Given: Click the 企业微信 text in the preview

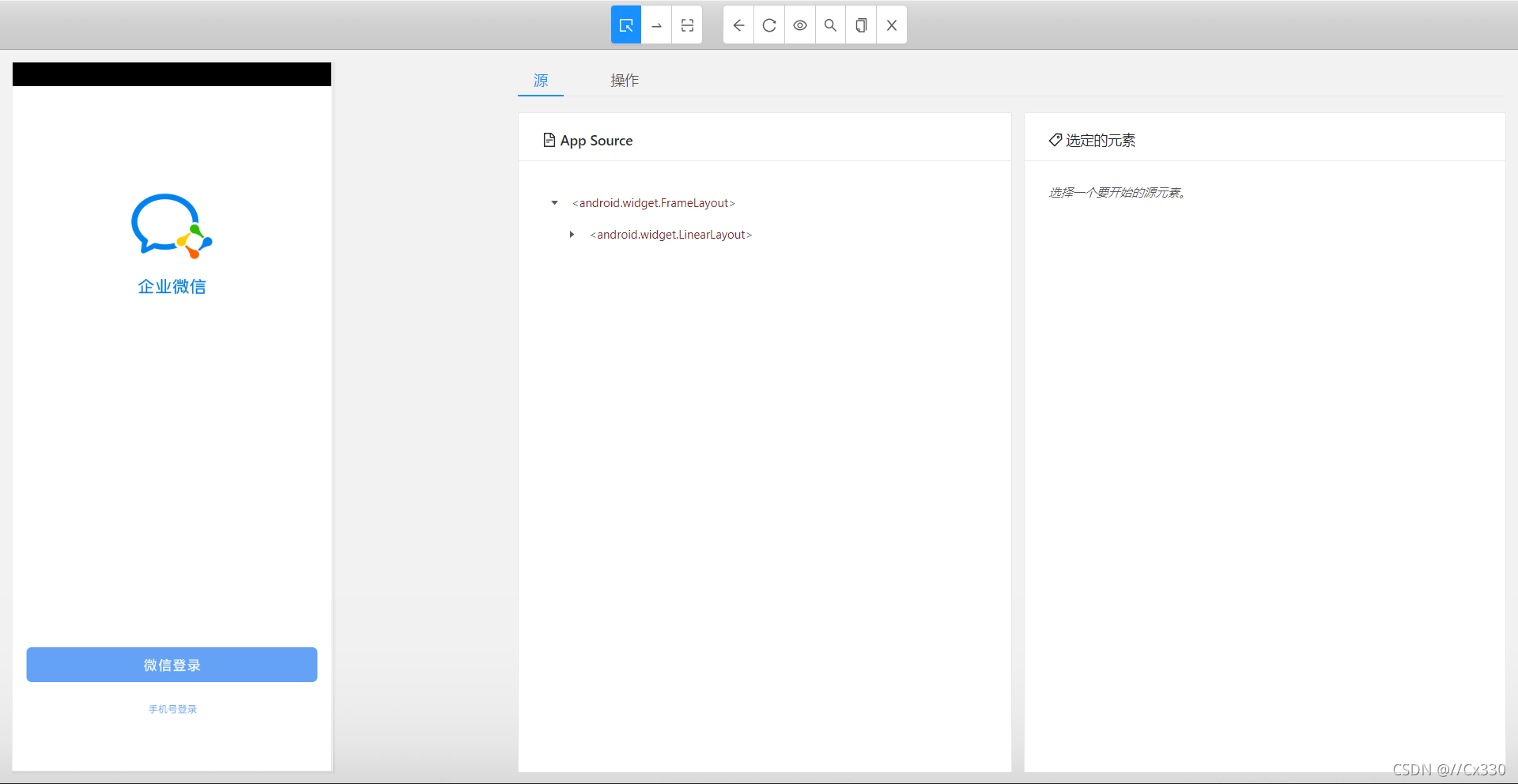Looking at the screenshot, I should (x=172, y=286).
